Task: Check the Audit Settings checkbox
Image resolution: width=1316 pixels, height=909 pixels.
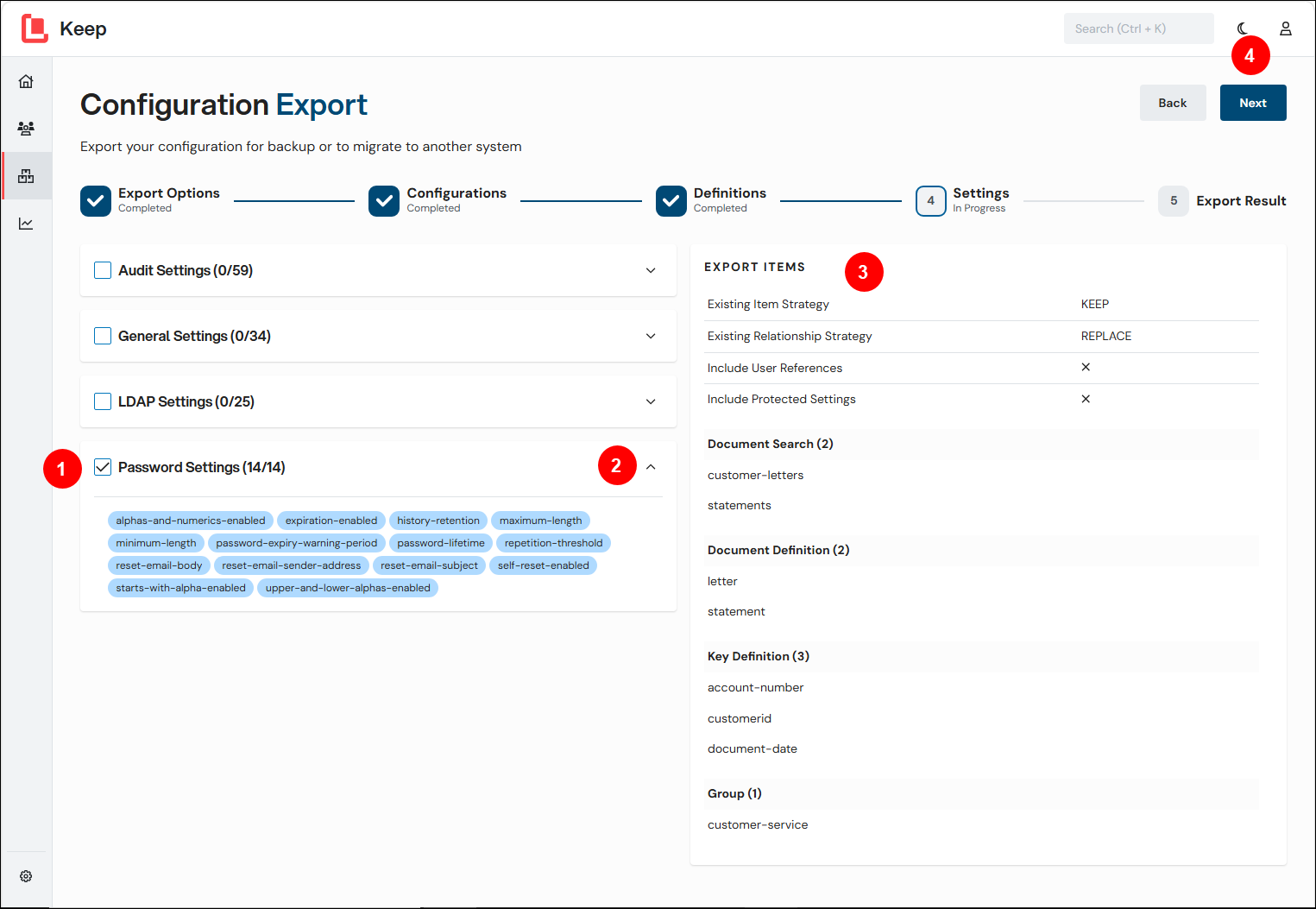Action: 103,270
